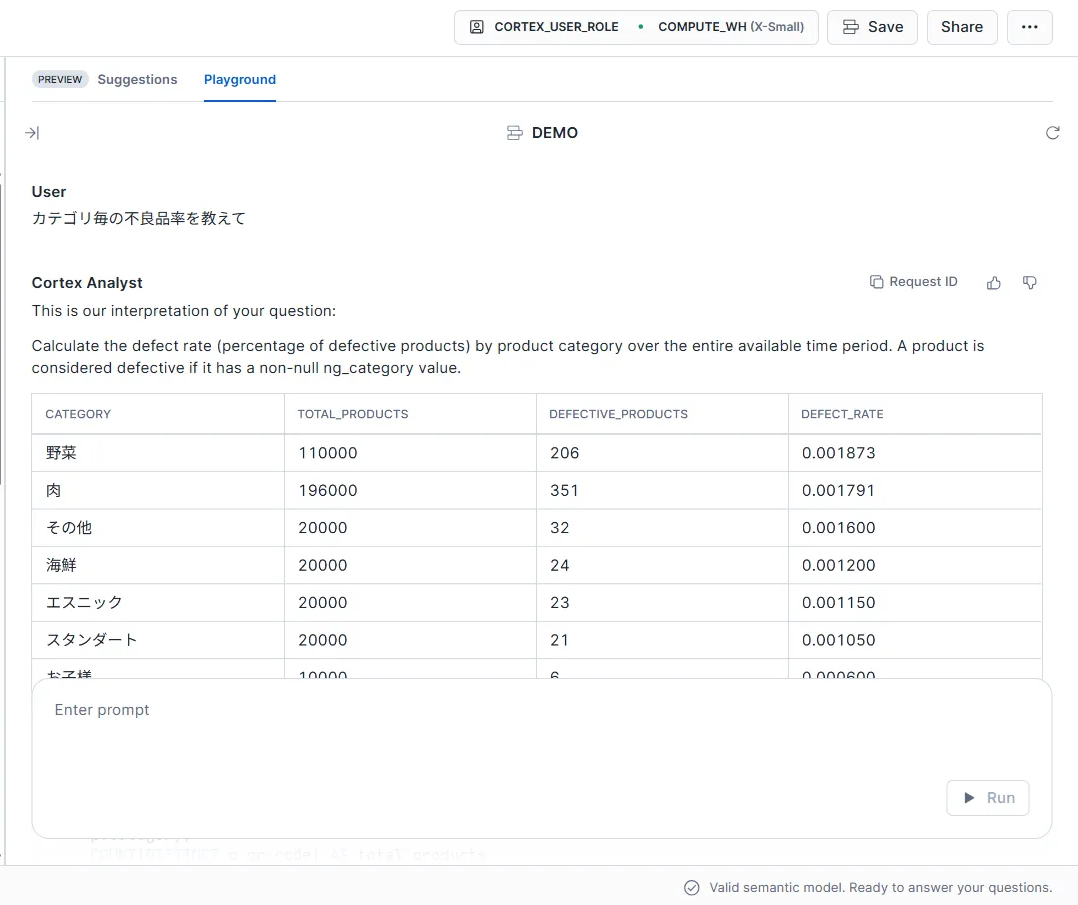Copy the Request ID
The height and width of the screenshot is (905, 1078).
(913, 282)
